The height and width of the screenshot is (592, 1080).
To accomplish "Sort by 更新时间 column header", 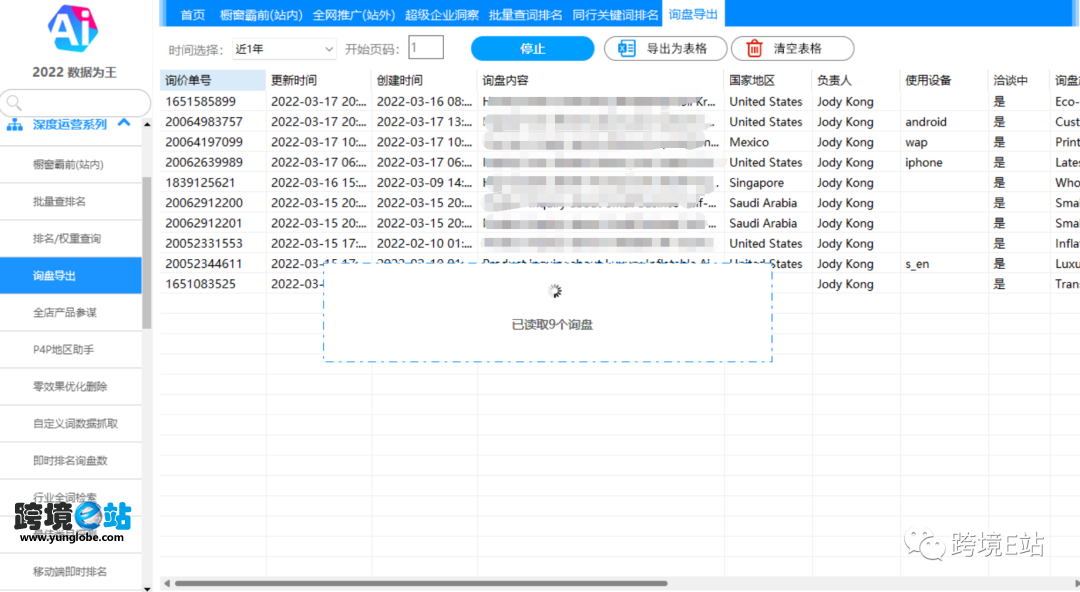I will pos(319,81).
